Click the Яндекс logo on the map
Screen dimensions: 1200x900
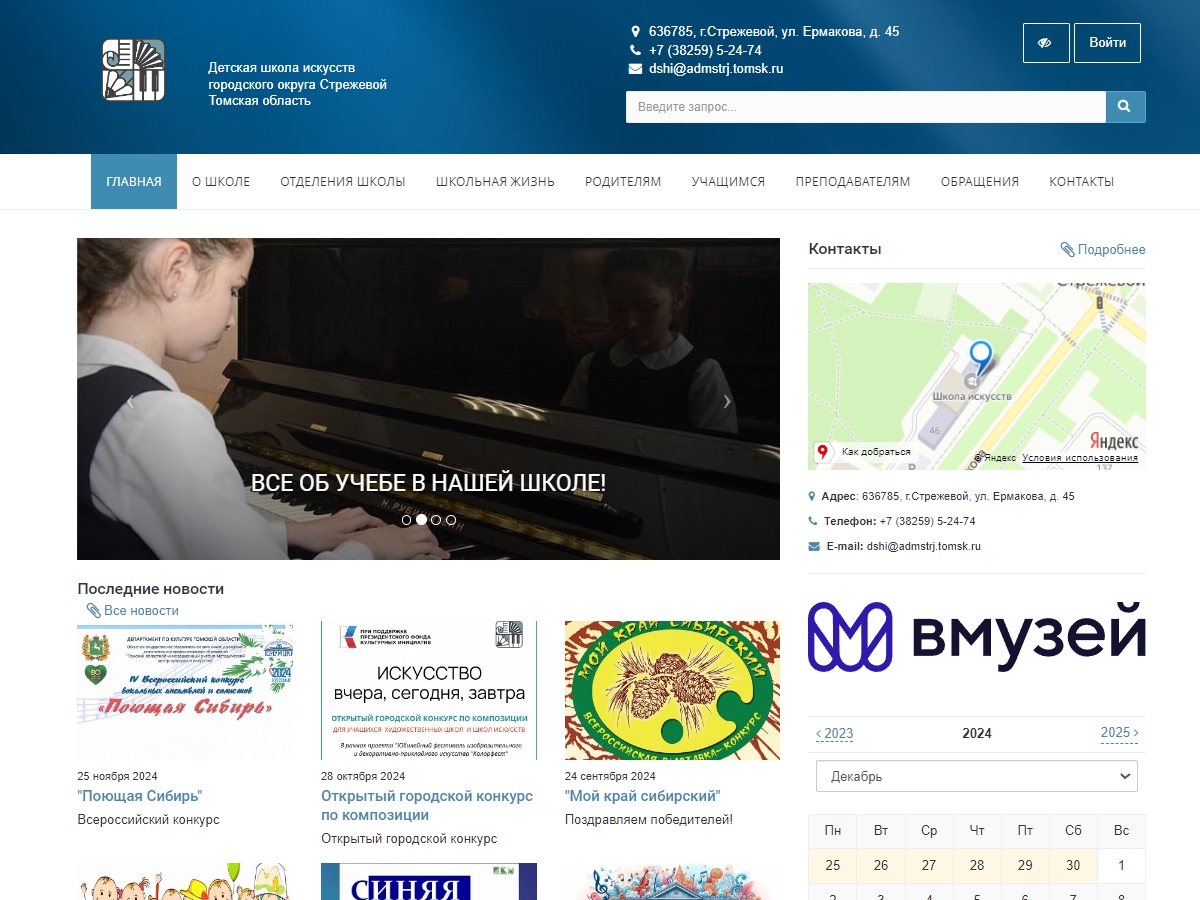pos(1113,441)
